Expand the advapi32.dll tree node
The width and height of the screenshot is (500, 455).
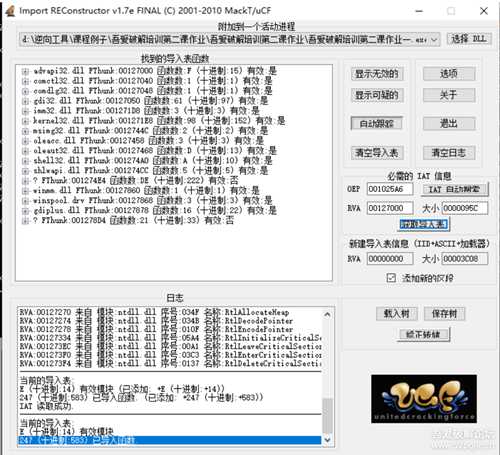coord(25,71)
